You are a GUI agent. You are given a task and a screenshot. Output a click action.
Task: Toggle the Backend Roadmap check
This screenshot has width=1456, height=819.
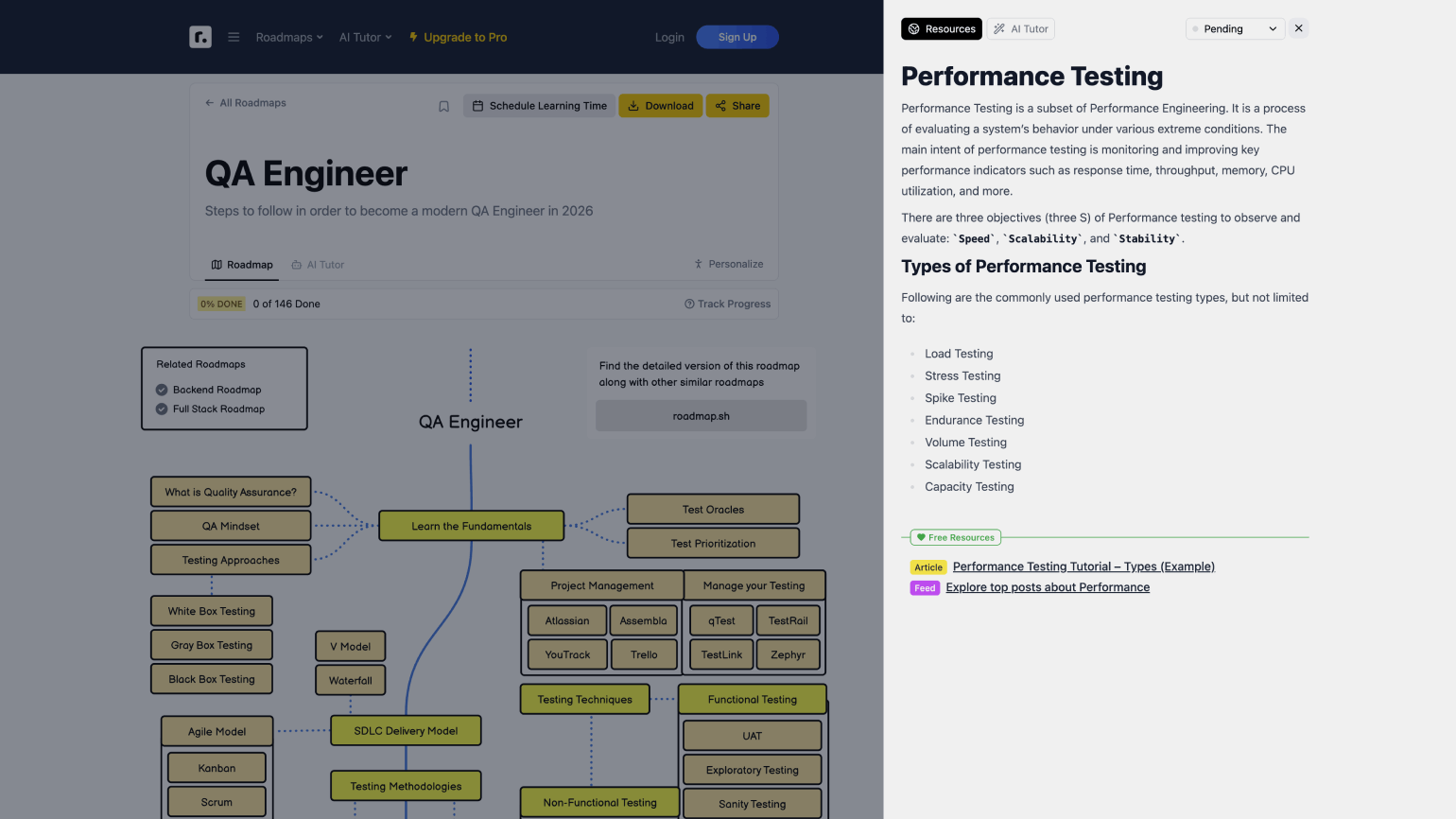point(162,390)
